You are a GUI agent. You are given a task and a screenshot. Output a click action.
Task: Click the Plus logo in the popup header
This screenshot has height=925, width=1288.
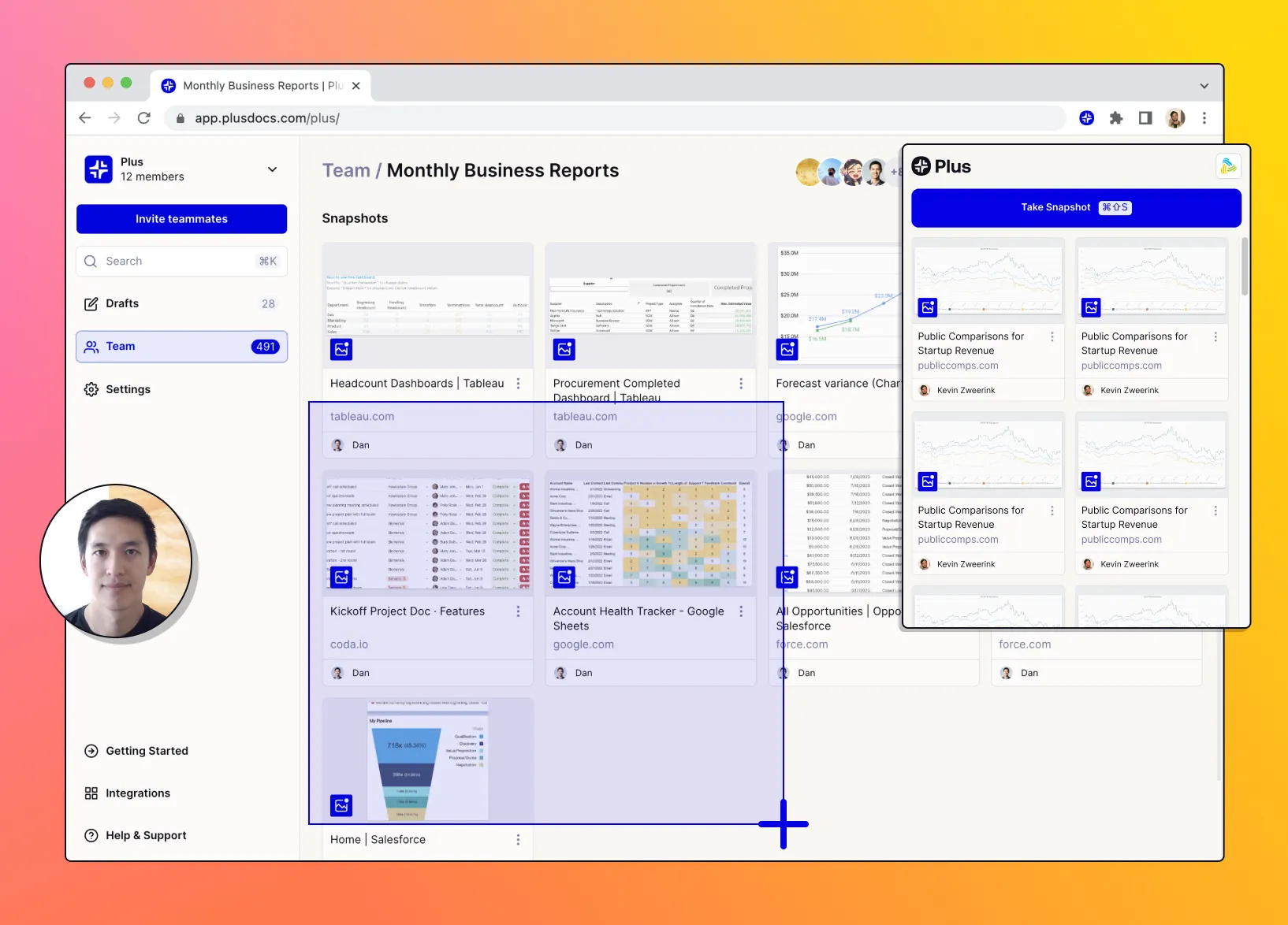(x=941, y=166)
